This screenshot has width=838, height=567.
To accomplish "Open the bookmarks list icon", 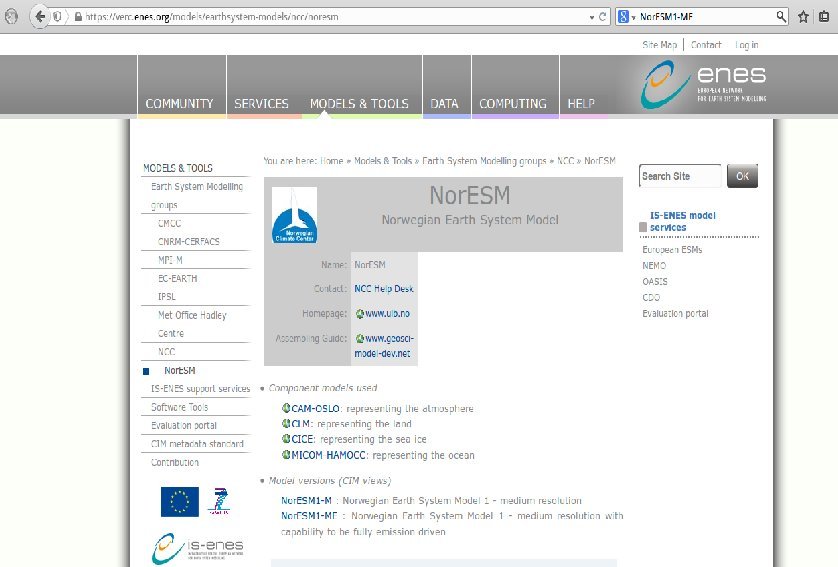I will (x=824, y=17).
